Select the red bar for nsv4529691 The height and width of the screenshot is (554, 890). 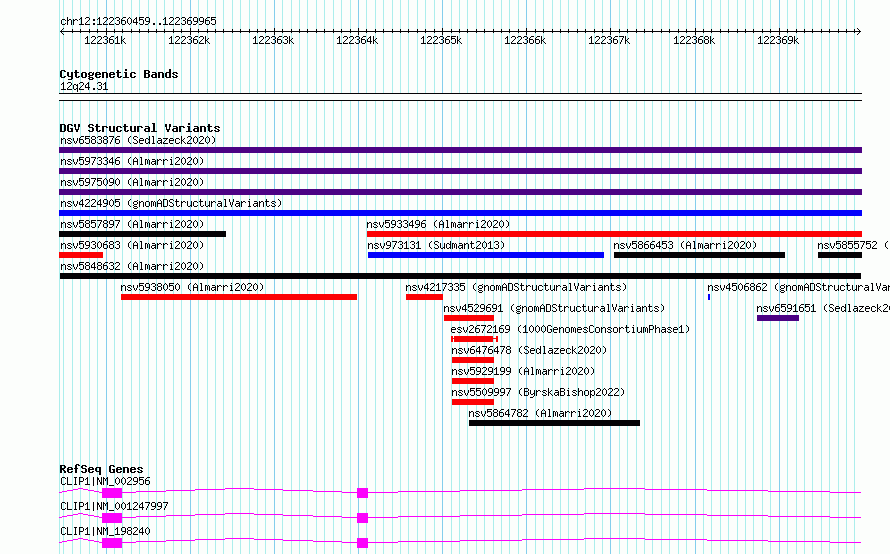(x=469, y=318)
